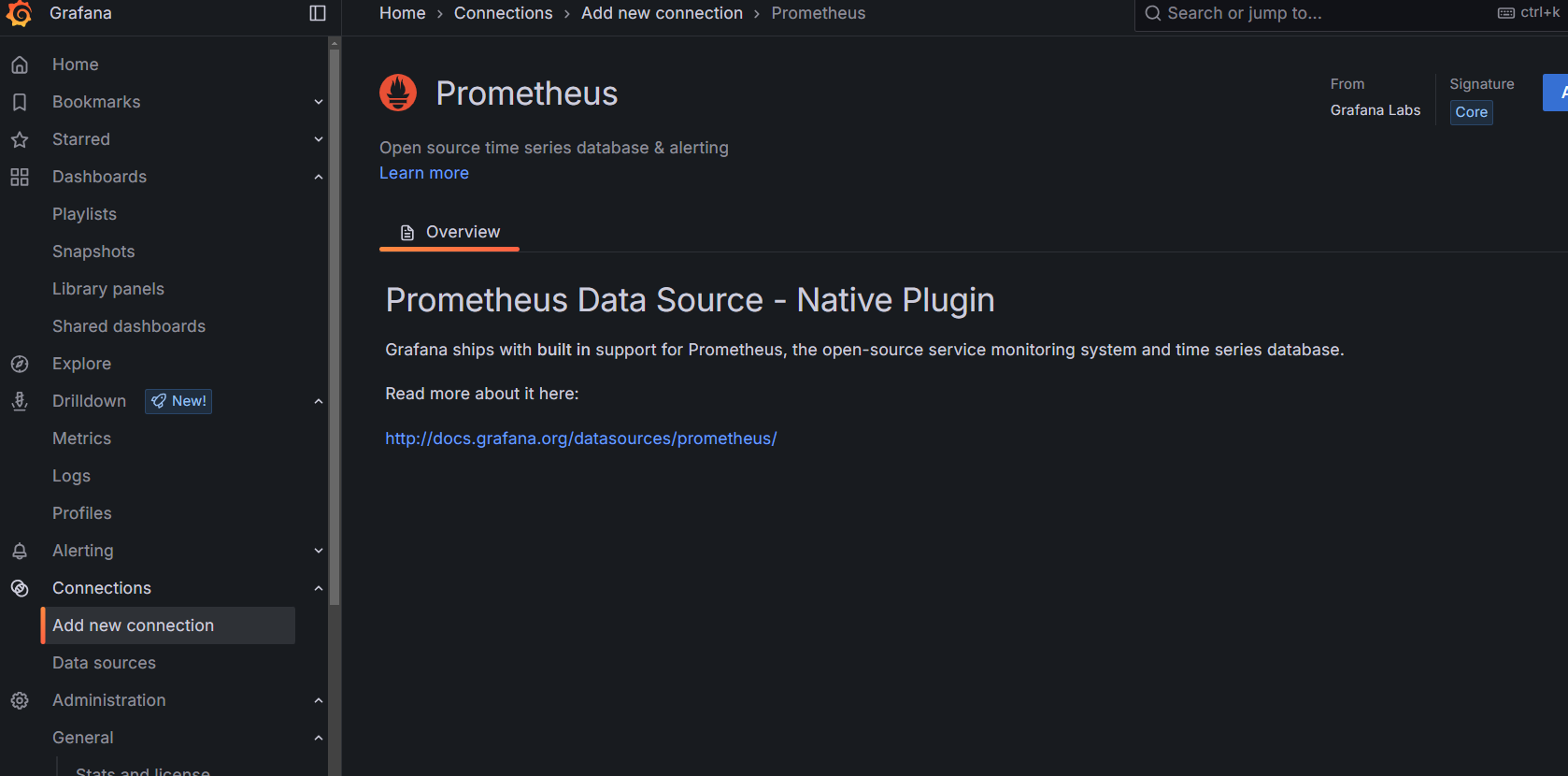The width and height of the screenshot is (1568, 776).
Task: Click the Grafana logo icon
Action: click(x=19, y=13)
